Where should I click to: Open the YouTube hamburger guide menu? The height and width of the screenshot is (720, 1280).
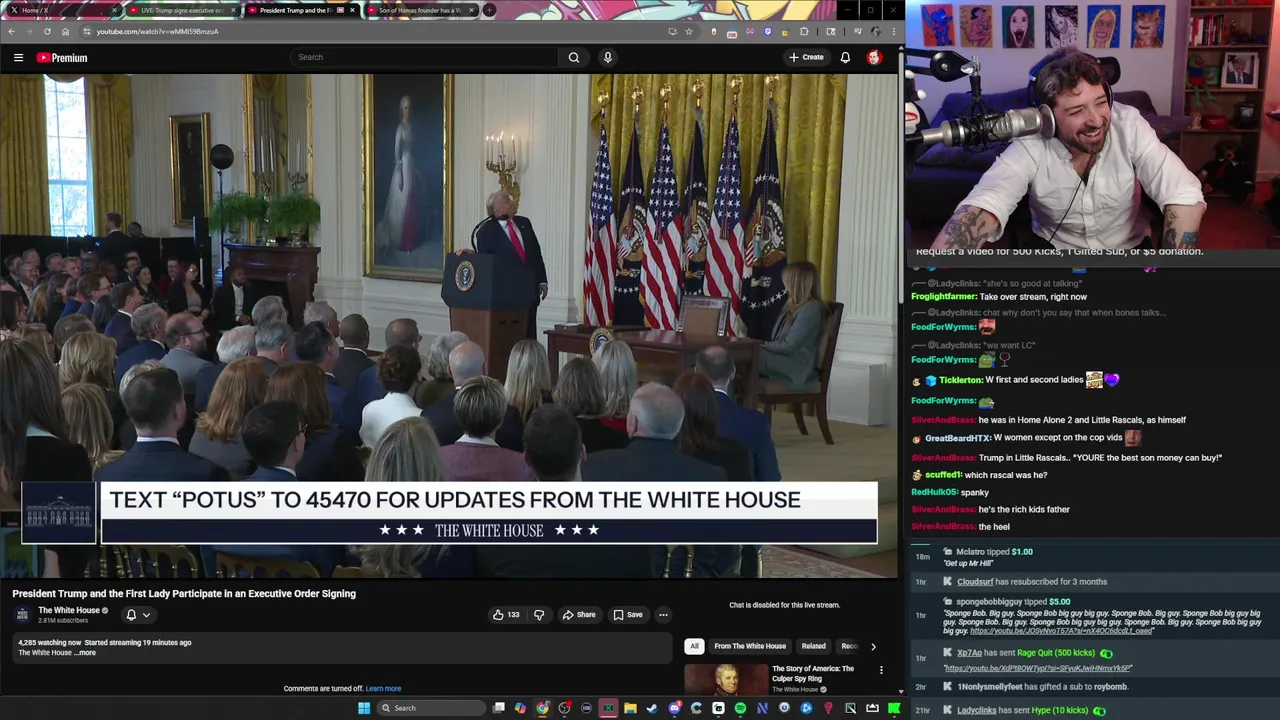[x=18, y=58]
